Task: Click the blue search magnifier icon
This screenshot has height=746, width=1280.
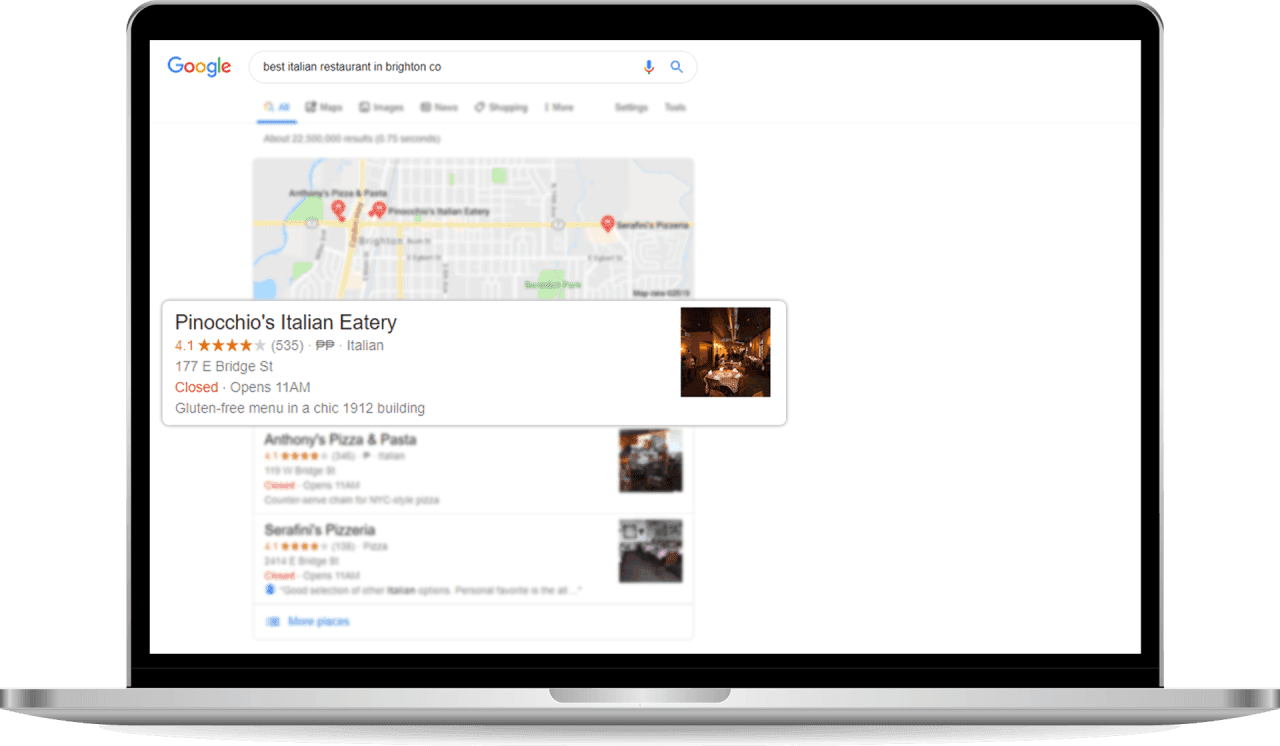Action: 677,67
